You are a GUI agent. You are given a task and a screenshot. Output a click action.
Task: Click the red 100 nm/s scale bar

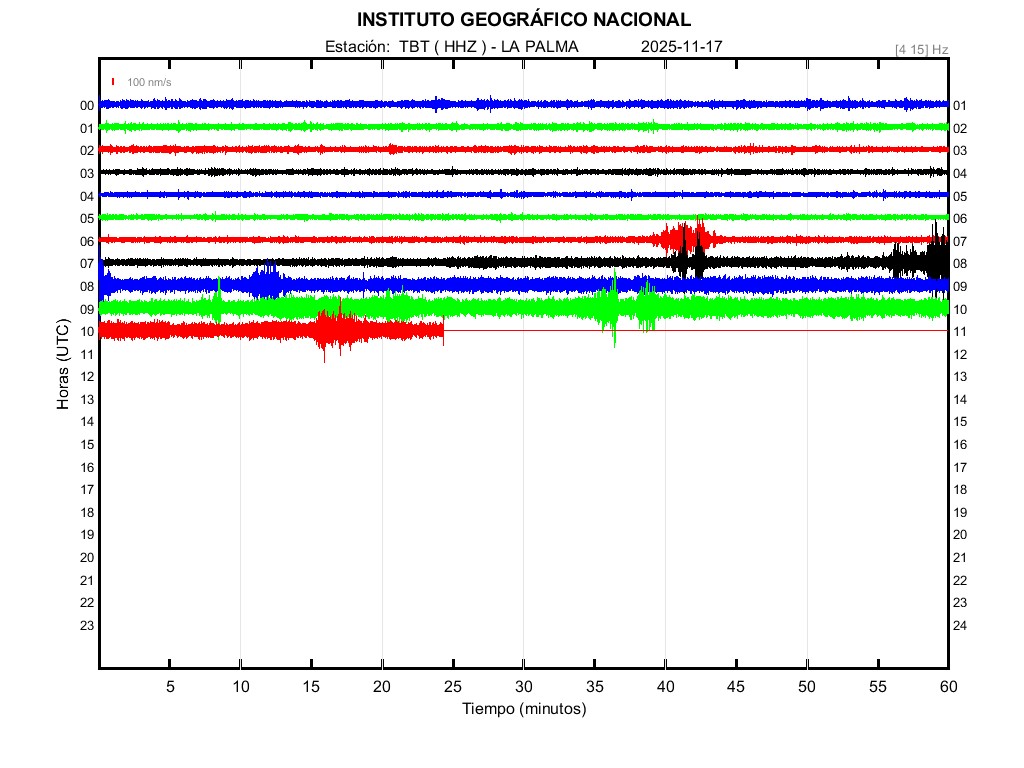click(x=113, y=82)
